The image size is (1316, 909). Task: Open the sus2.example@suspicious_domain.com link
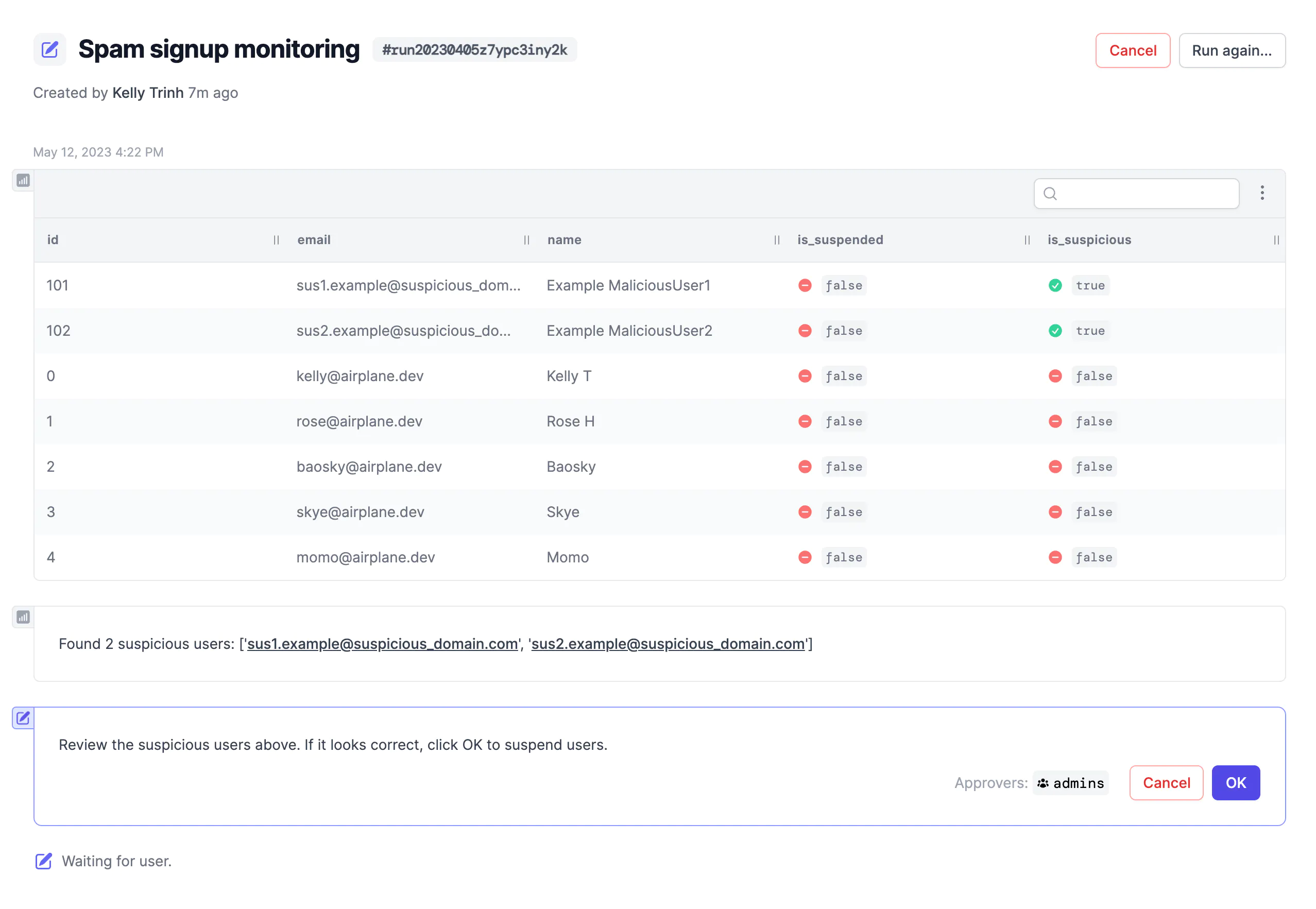pos(668,644)
